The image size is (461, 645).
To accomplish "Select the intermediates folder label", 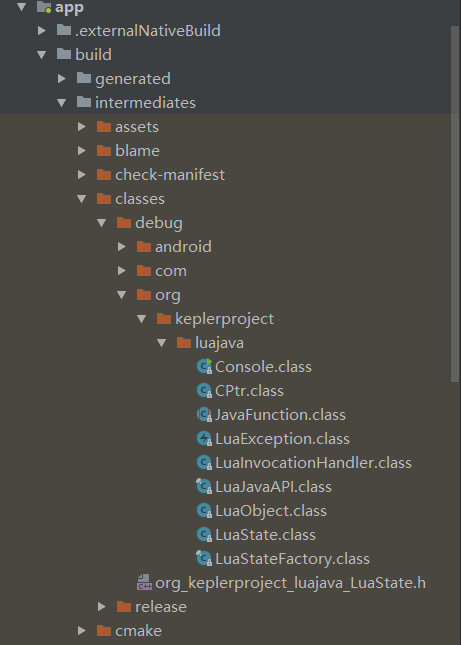I will 146,102.
